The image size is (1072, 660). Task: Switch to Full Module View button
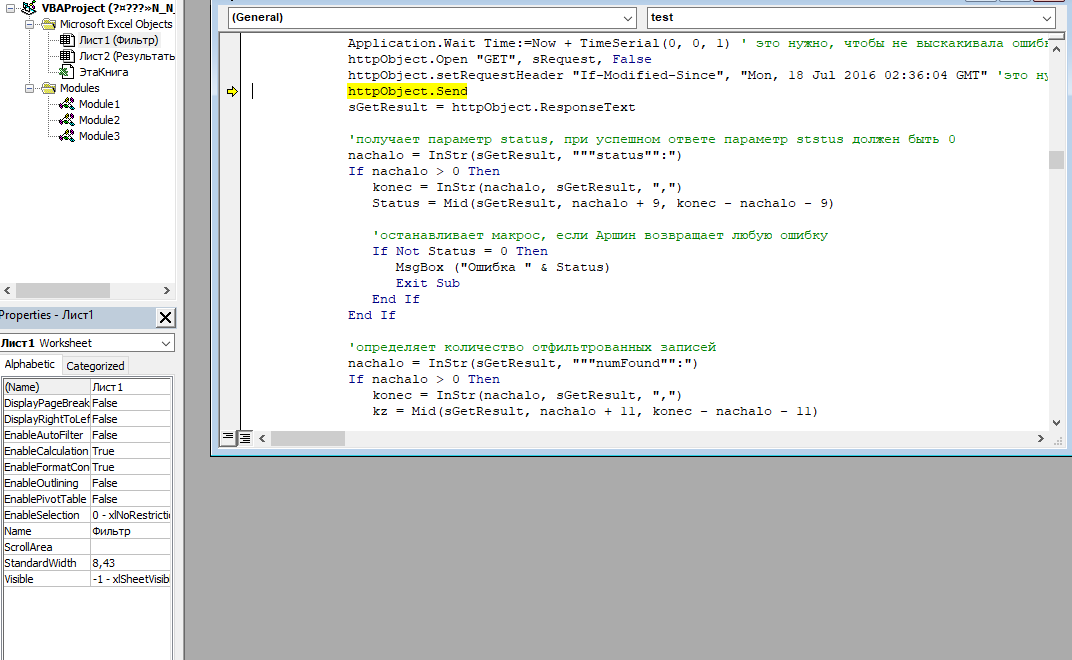click(x=245, y=438)
